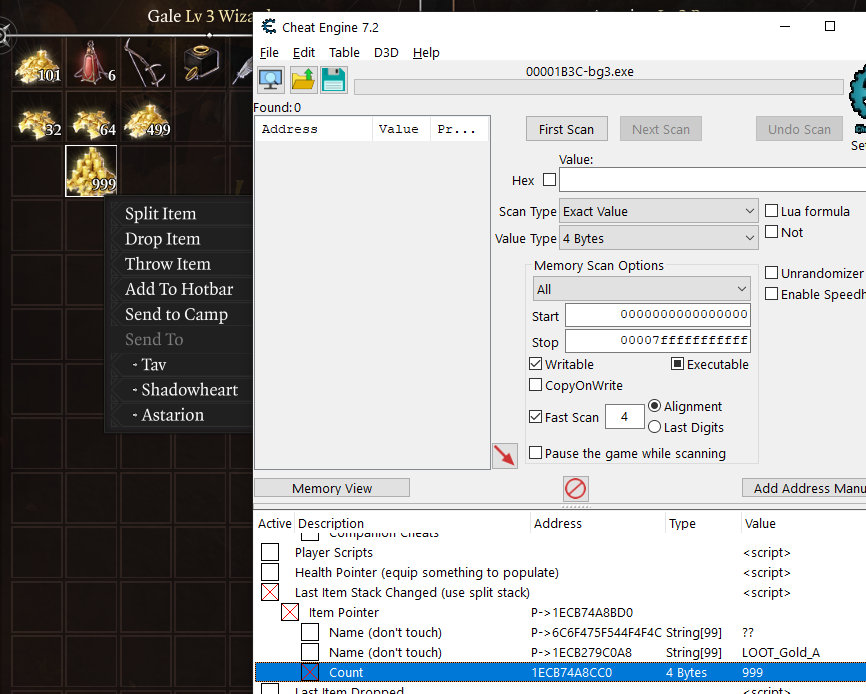866x694 pixels.
Task: Click the Address column header in results
Action: coord(313,129)
